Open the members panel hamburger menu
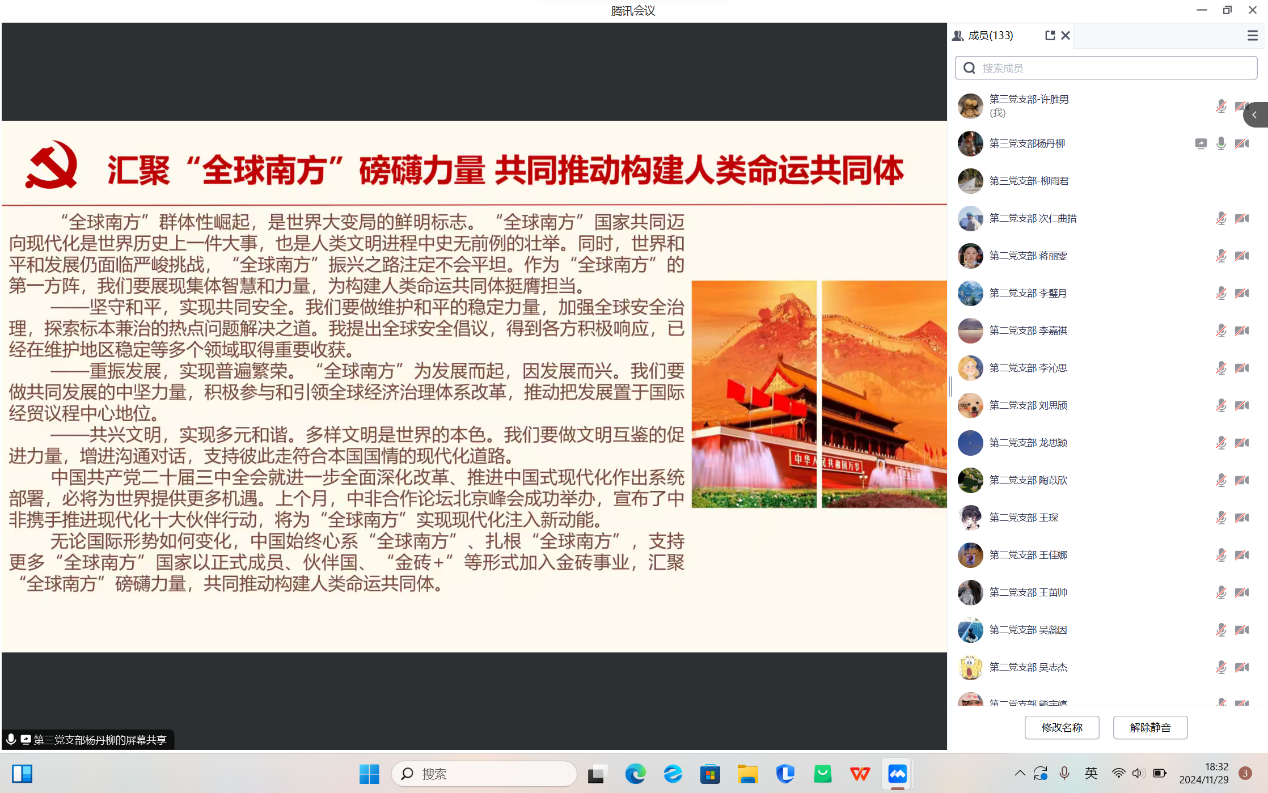 (1252, 35)
